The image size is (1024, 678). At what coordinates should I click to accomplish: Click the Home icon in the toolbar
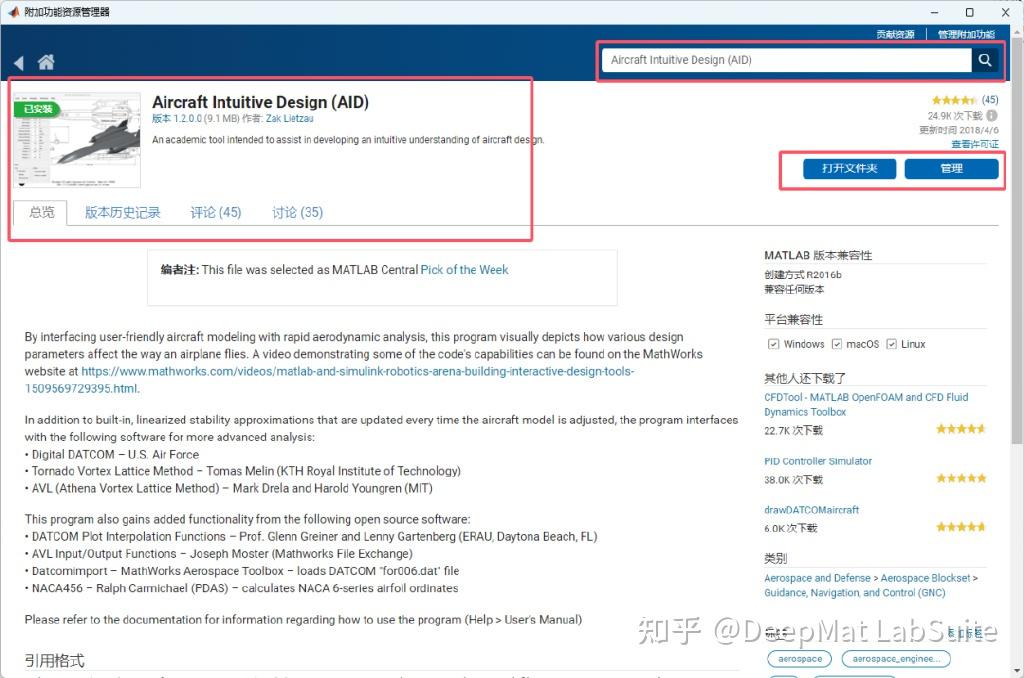point(46,60)
